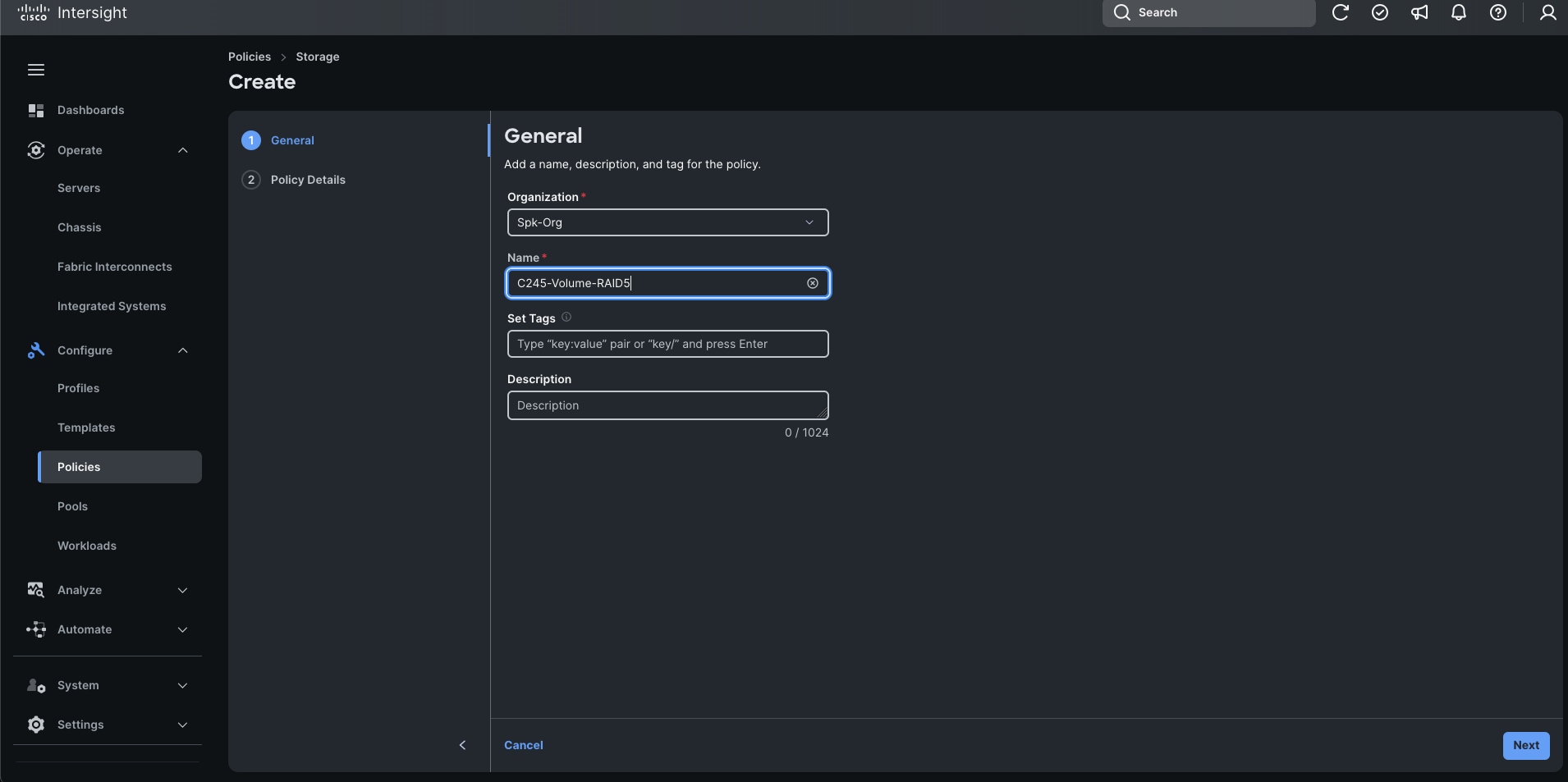View announcements via the megaphone icon
Viewport: 1568px width, 782px height.
coord(1419,12)
